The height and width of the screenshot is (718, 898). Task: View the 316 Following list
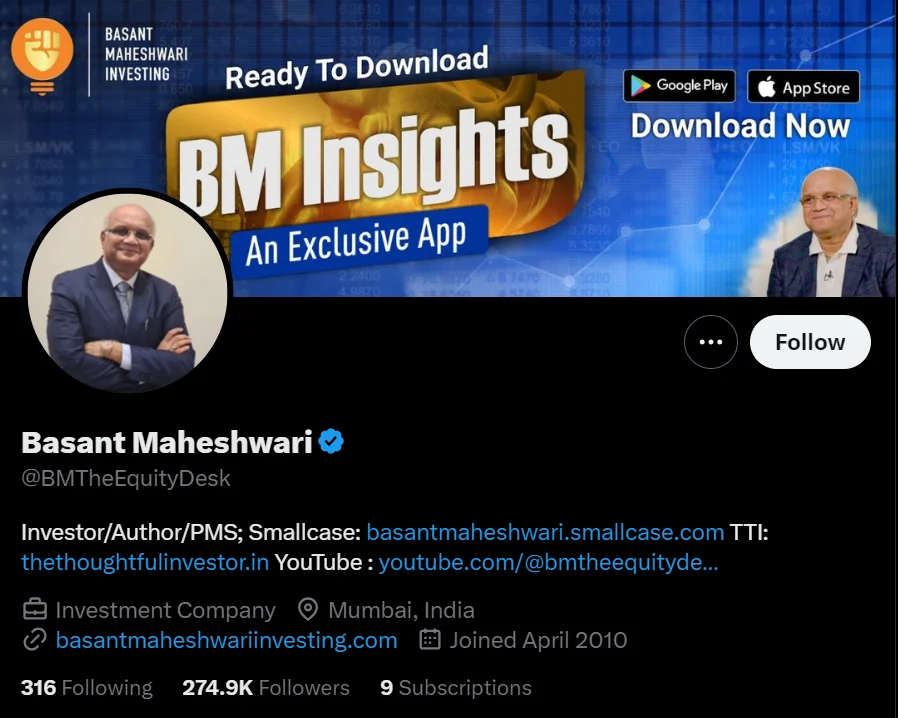(86, 687)
